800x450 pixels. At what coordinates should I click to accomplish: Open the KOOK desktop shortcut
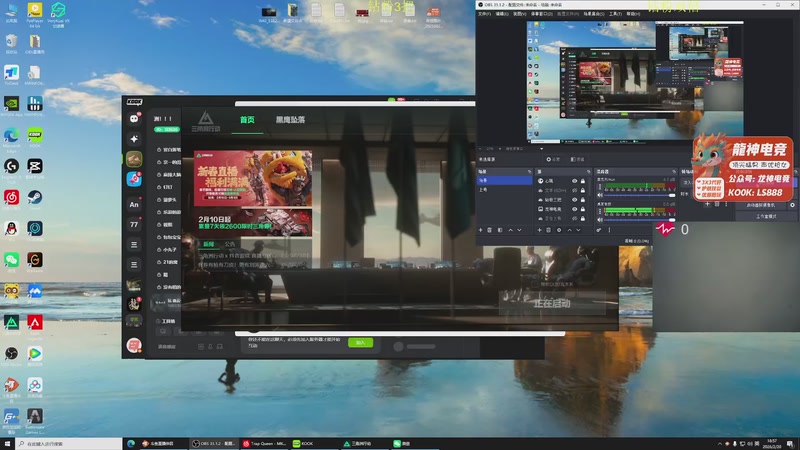click(35, 138)
